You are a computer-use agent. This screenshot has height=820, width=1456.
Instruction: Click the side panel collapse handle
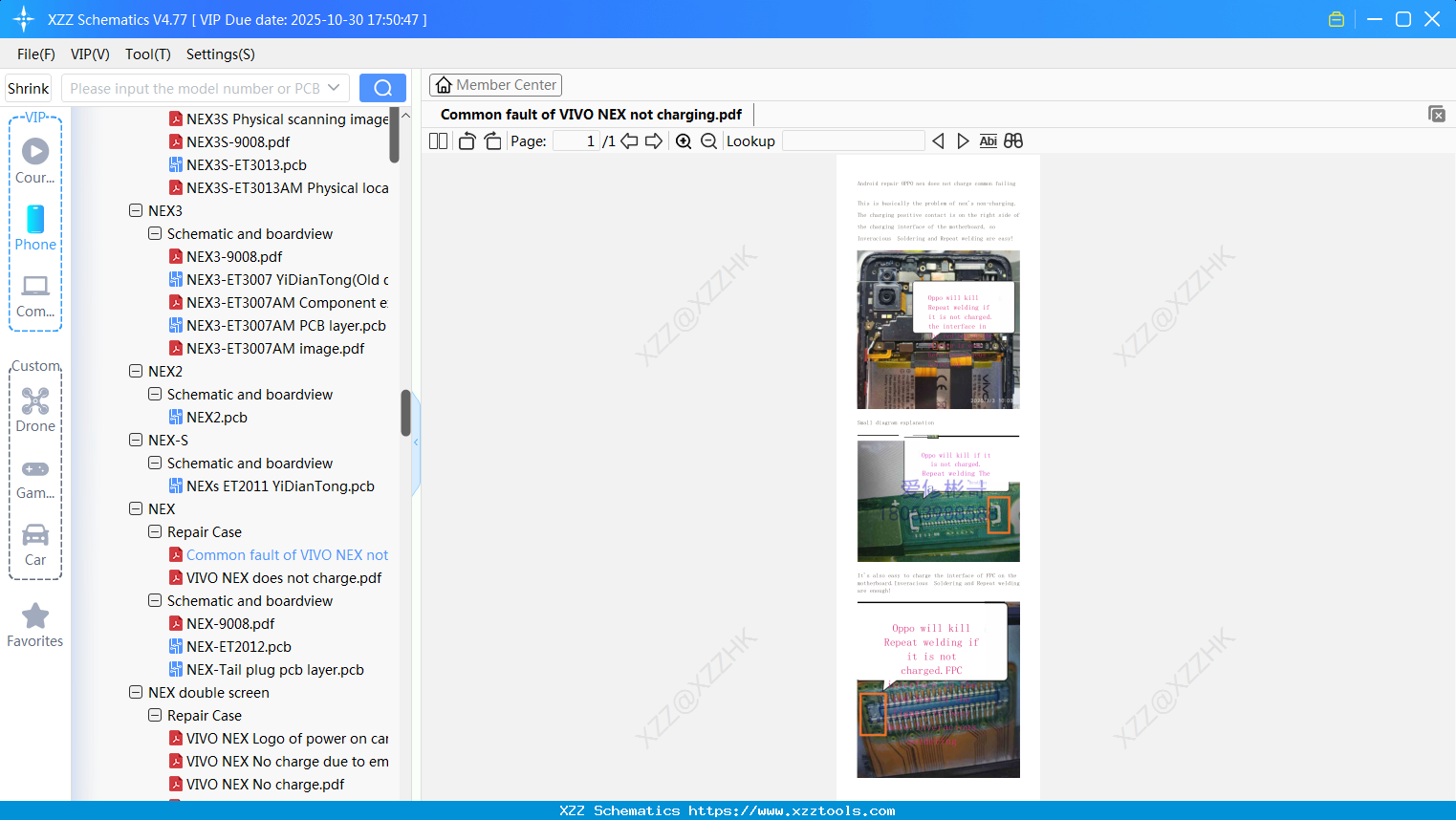click(x=416, y=442)
